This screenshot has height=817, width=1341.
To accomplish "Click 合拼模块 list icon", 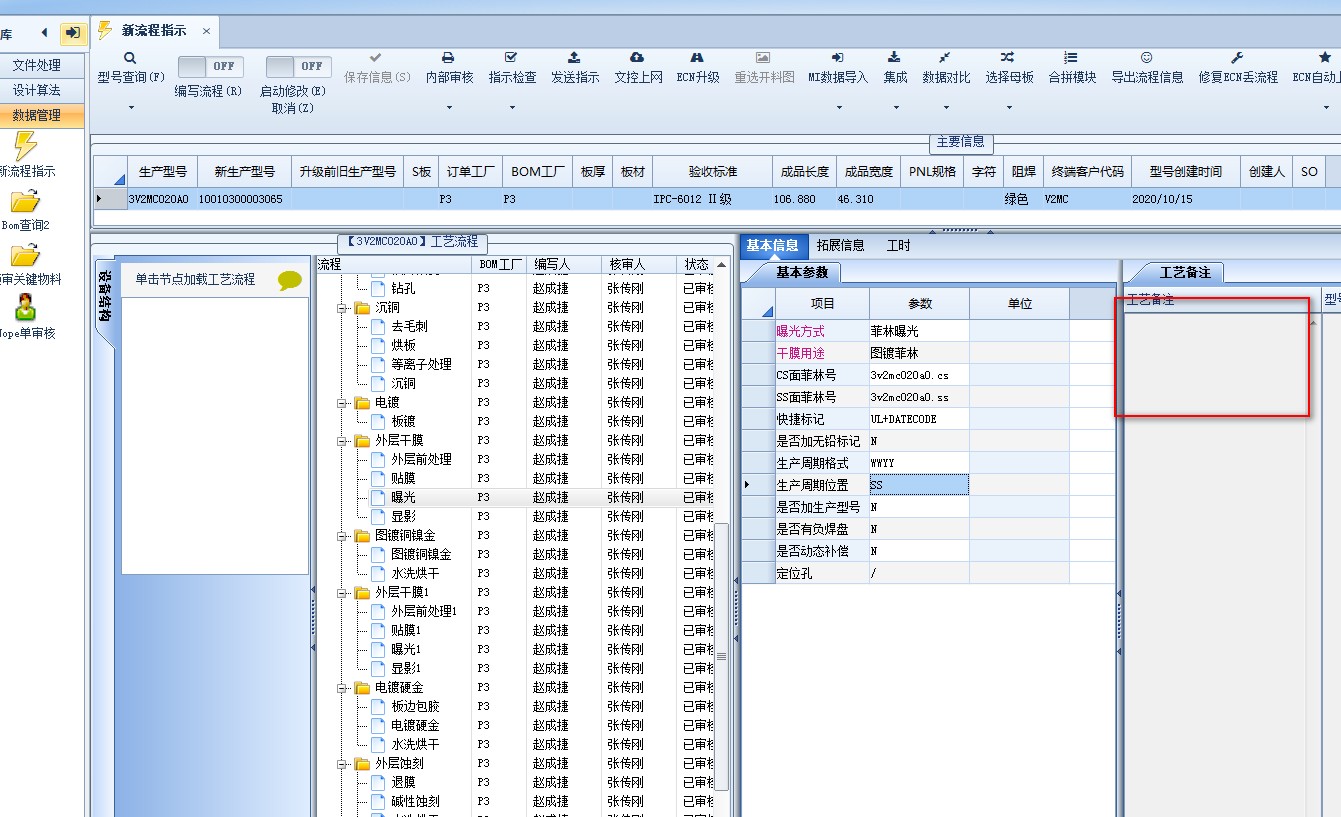I will pyautogui.click(x=1071, y=58).
